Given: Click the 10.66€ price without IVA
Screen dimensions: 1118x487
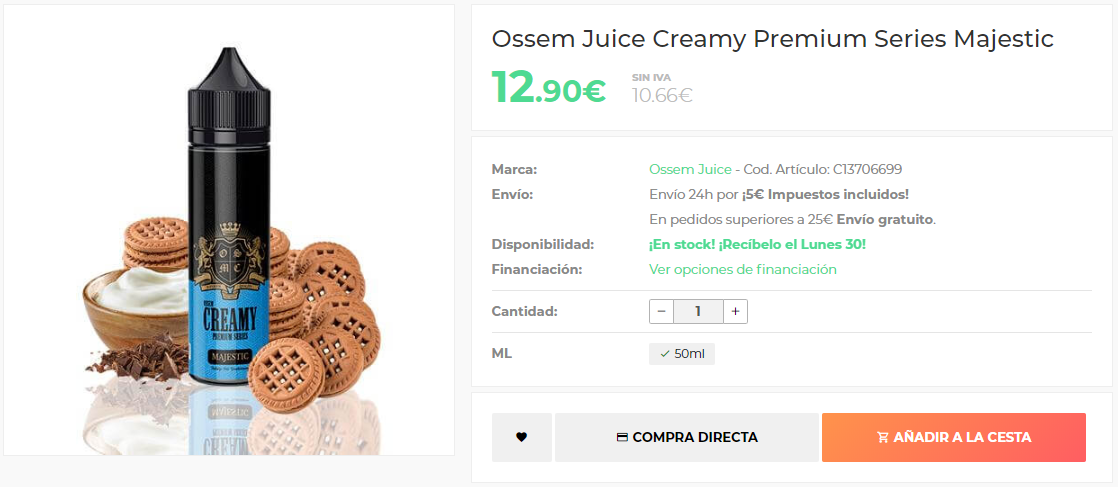Looking at the screenshot, I should (662, 95).
